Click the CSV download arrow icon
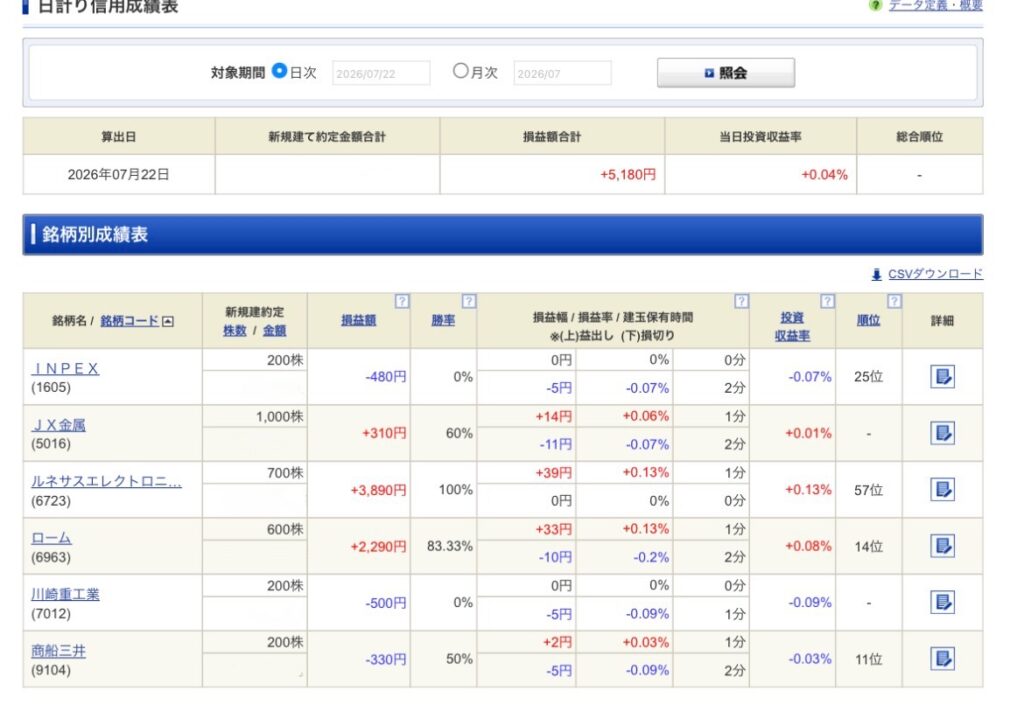The image size is (1024, 712). pos(876,274)
